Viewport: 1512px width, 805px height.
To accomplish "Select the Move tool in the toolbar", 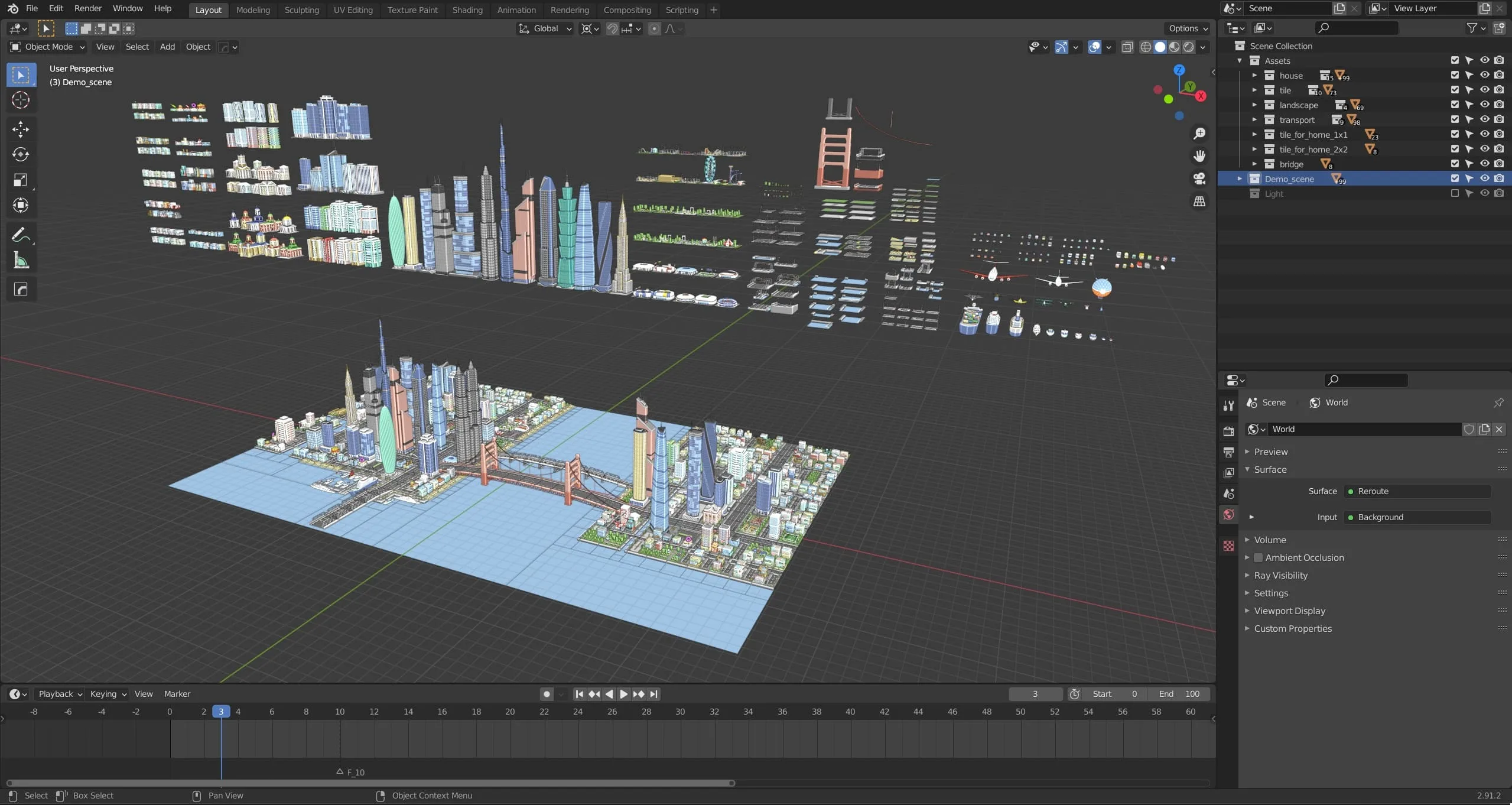I will [21, 129].
